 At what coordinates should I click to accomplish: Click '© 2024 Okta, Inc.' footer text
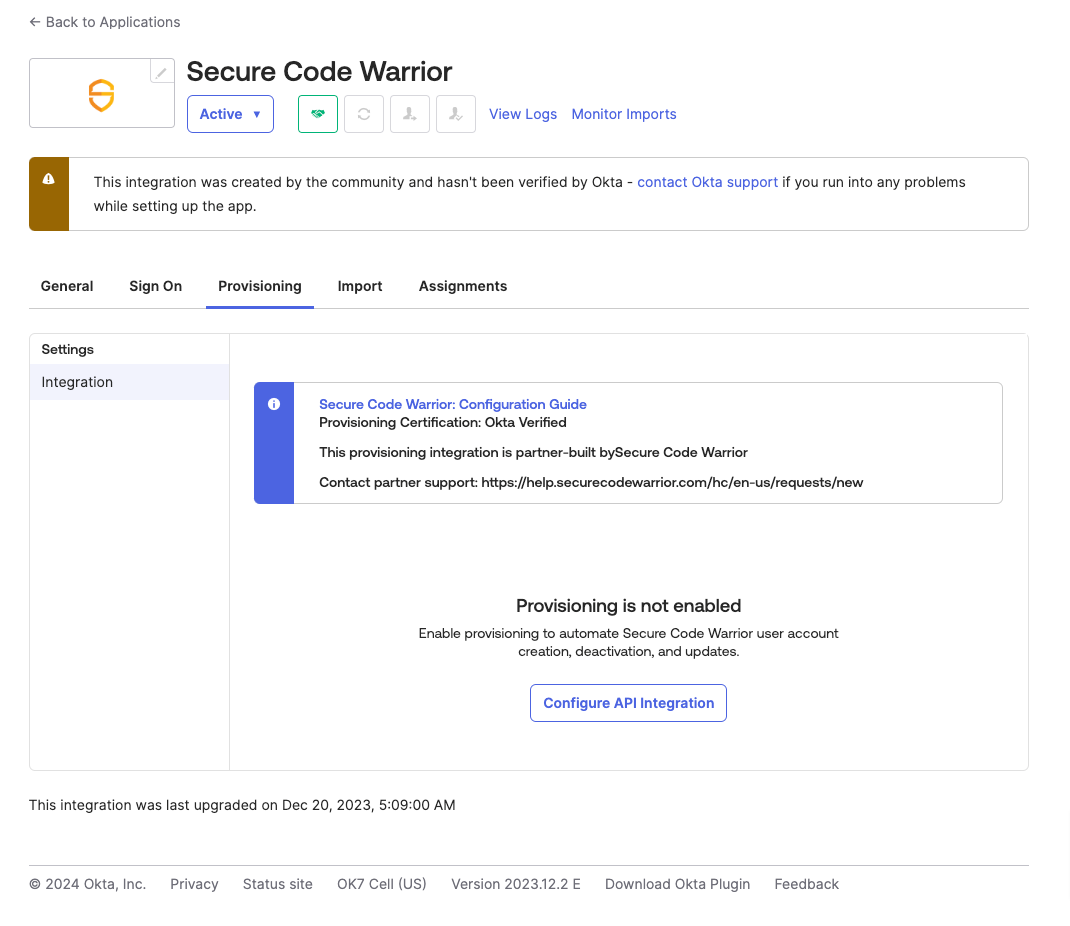tap(87, 884)
